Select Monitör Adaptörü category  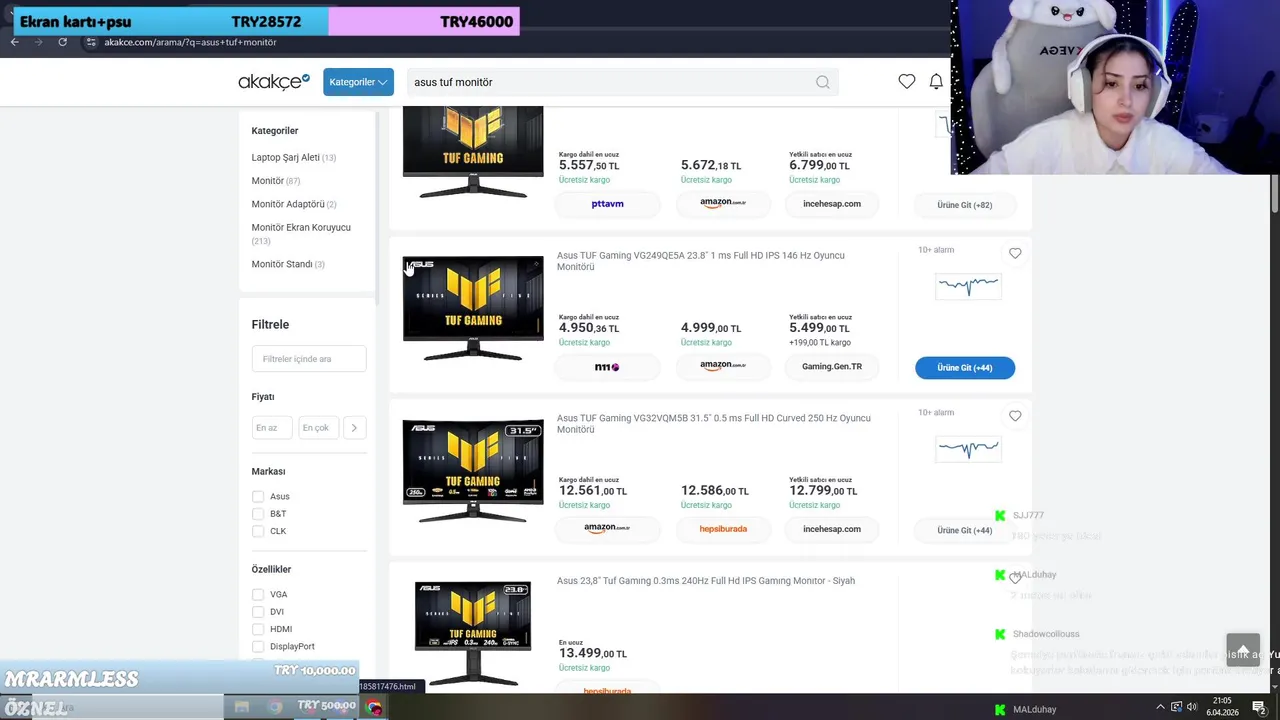294,204
